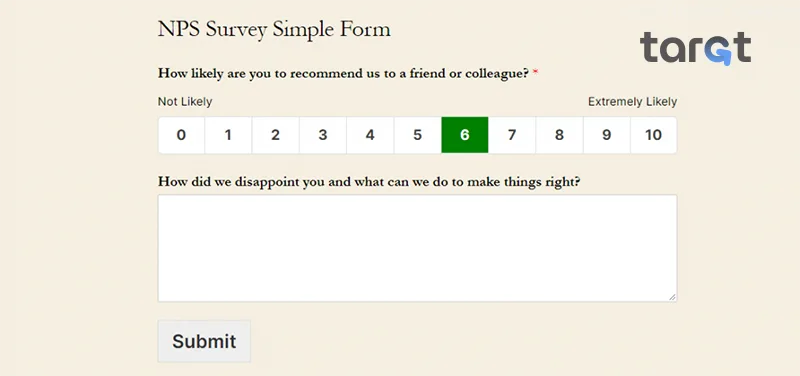
Task: Click the highlighted green 6 rating
Action: coord(465,135)
